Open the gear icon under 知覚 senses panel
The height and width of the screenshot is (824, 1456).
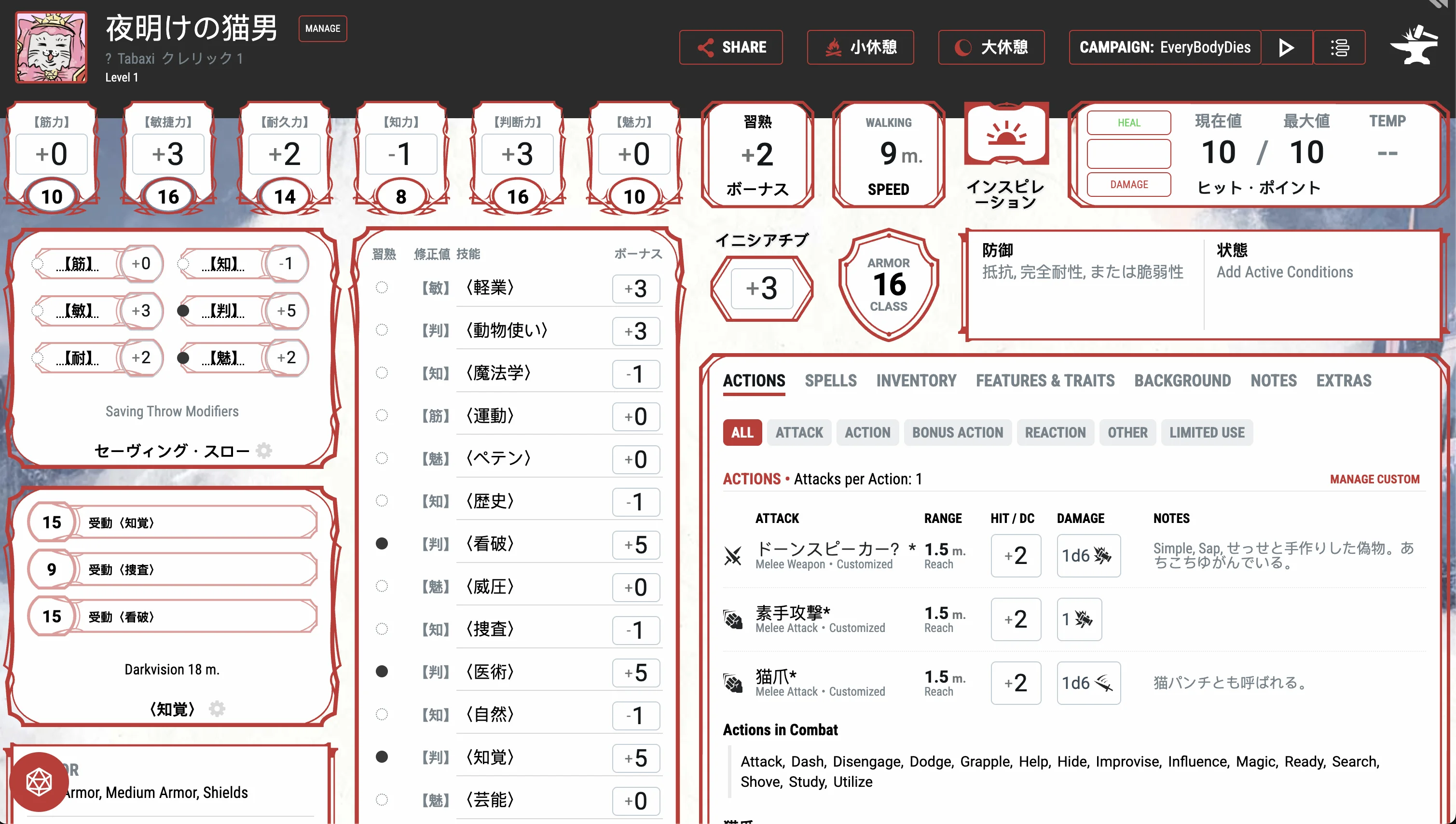coord(217,708)
